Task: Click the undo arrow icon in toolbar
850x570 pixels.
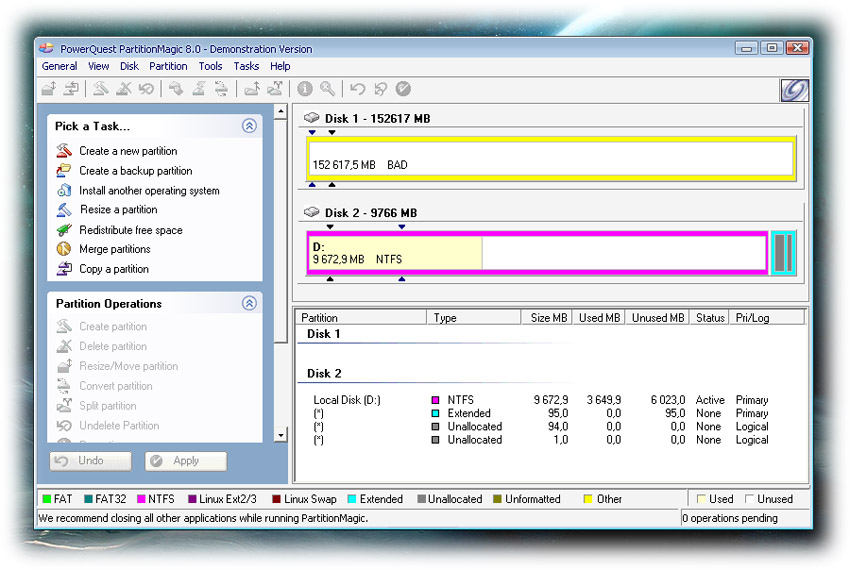Action: 357,89
